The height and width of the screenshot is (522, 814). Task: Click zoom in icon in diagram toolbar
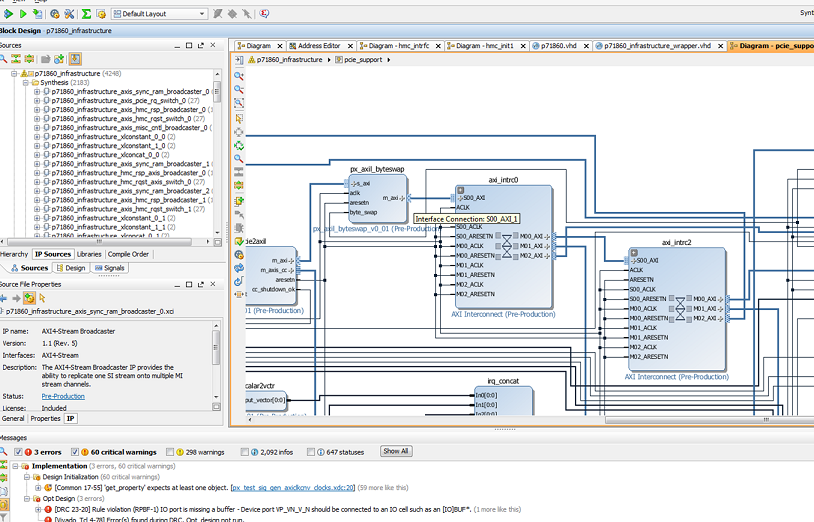239,75
